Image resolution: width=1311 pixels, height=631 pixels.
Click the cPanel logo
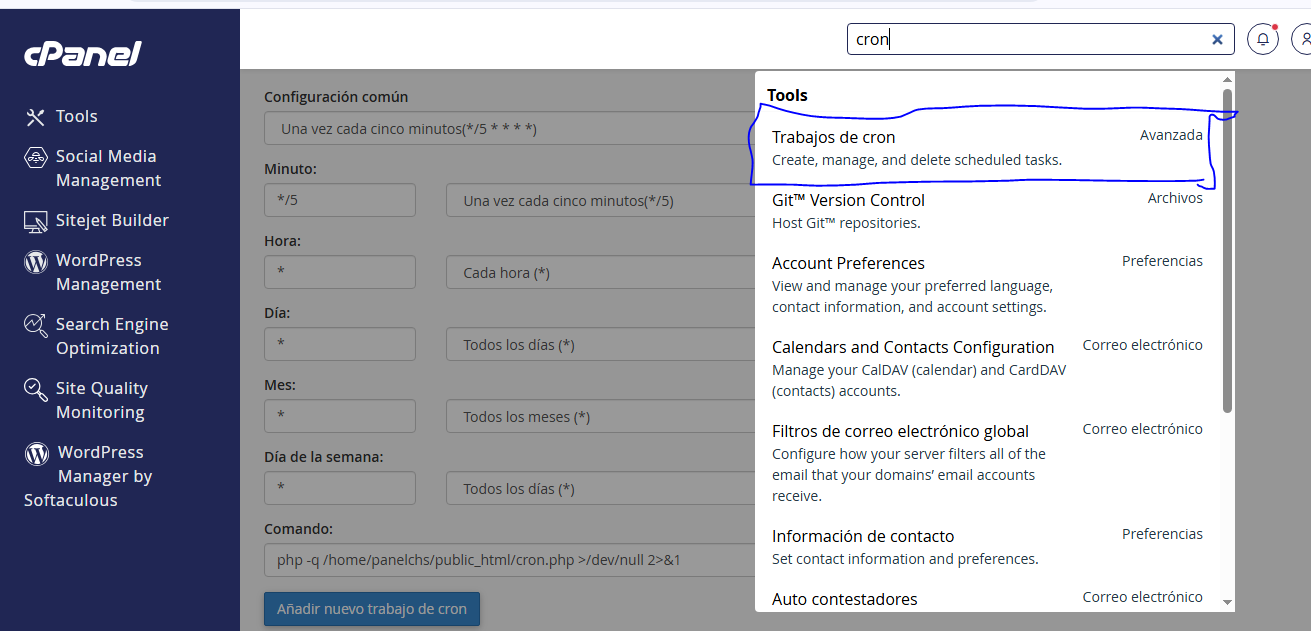pyautogui.click(x=83, y=53)
